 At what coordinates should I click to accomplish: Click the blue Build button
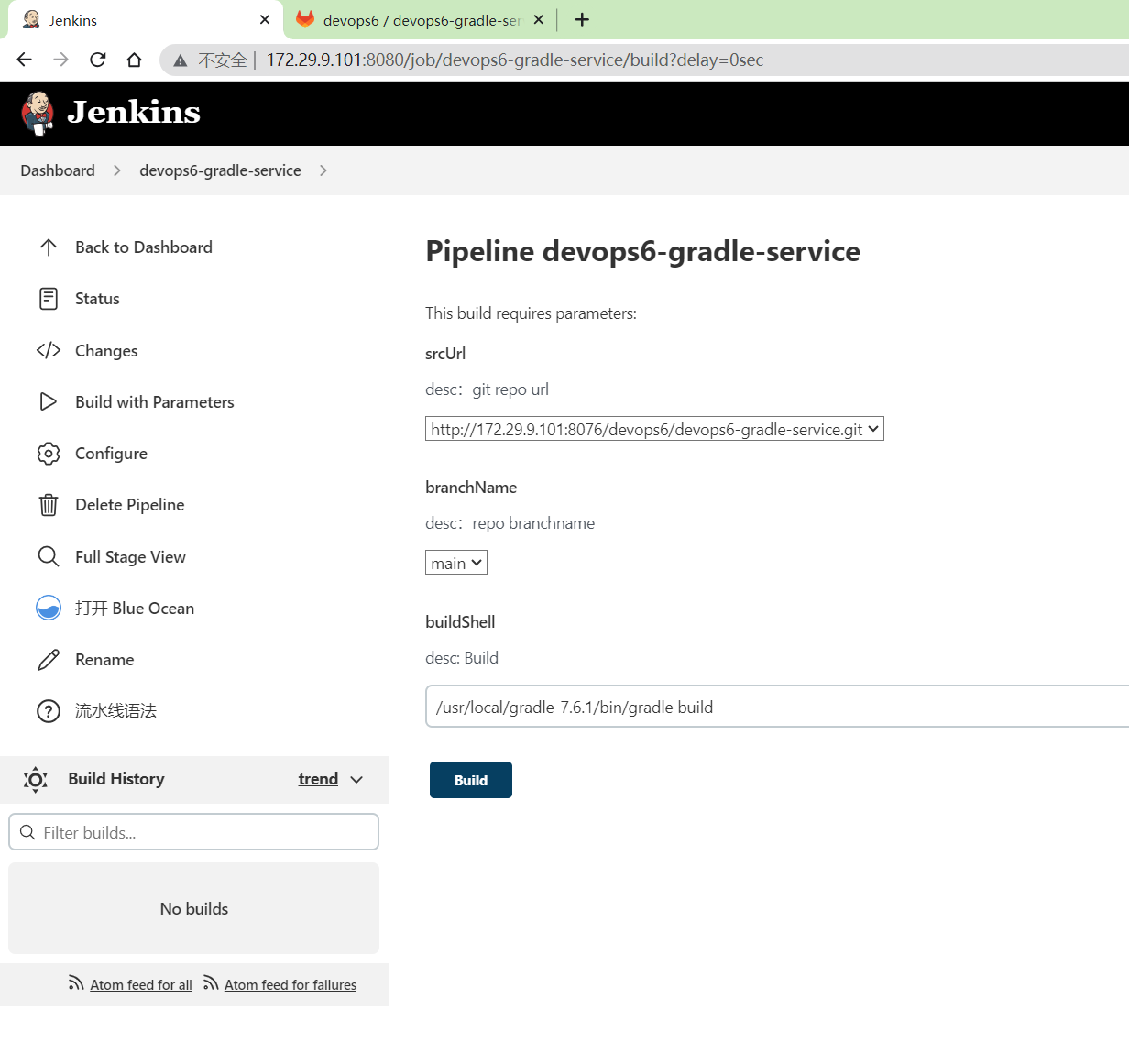tap(471, 780)
